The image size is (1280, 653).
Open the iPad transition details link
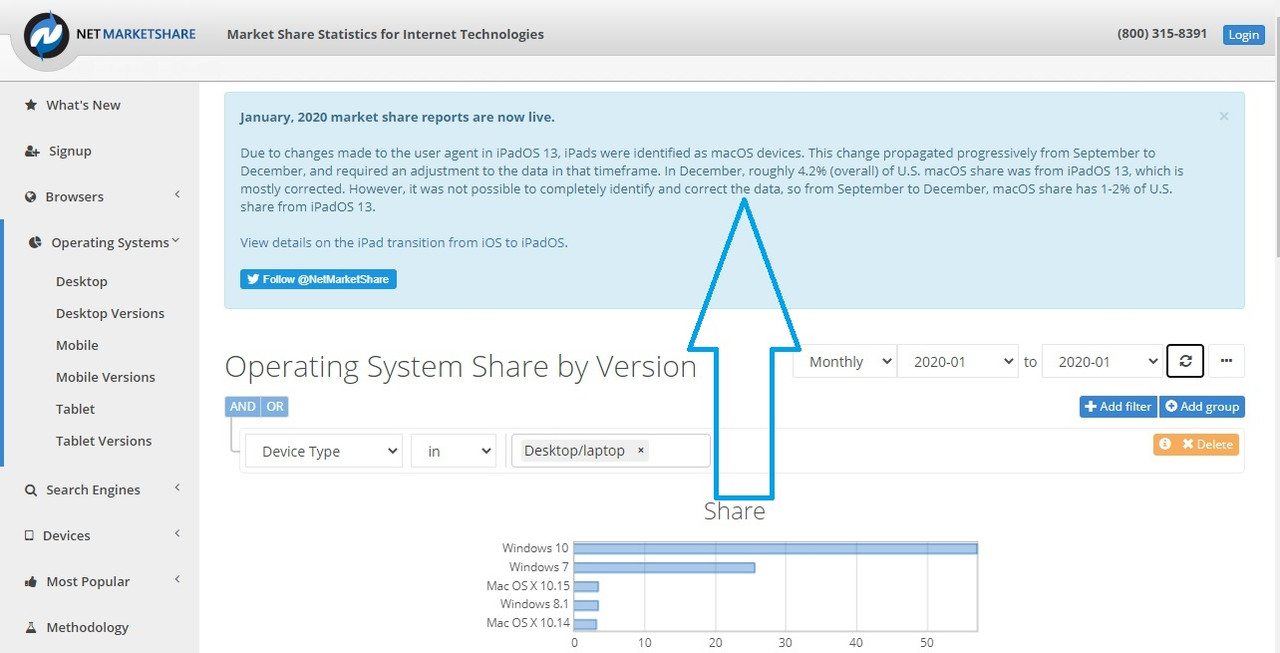click(404, 243)
